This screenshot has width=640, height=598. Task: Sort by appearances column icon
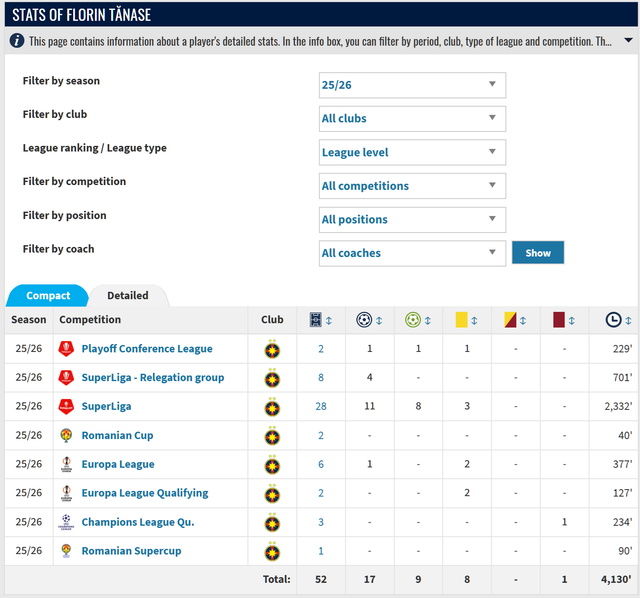point(316,320)
